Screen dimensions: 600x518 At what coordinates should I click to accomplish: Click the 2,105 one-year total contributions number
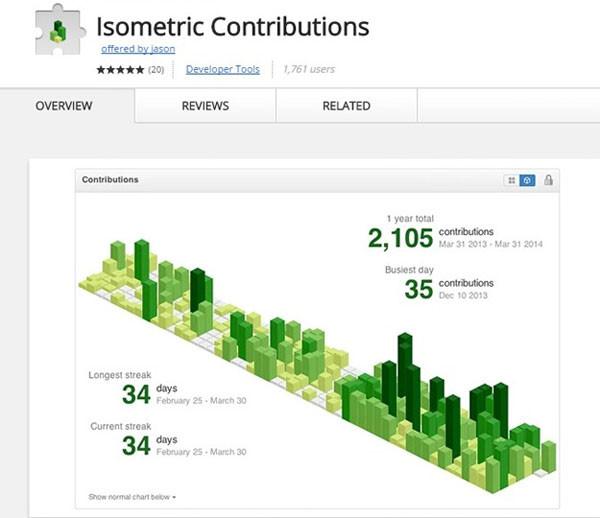pos(400,238)
